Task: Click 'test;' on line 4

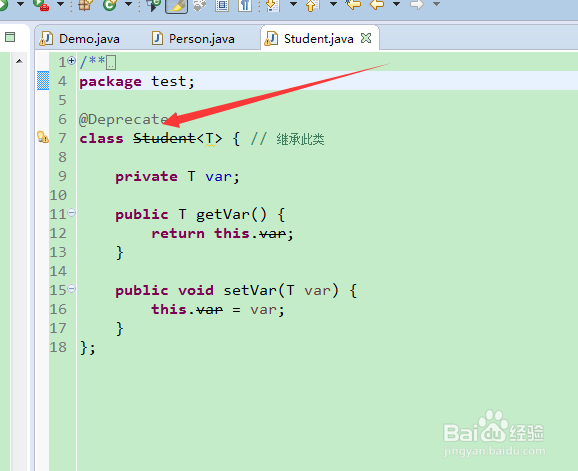Action: pyautogui.click(x=173, y=81)
